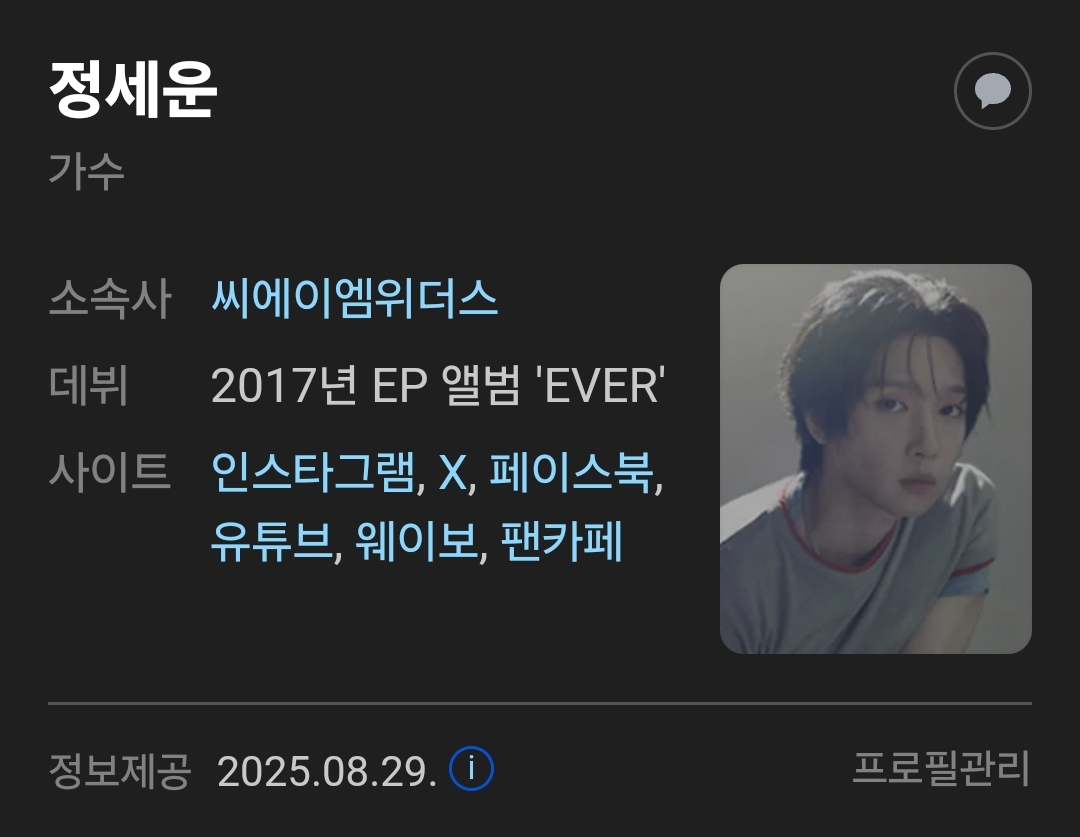Click the 정보제공 label
The image size is (1080, 837).
[120, 769]
